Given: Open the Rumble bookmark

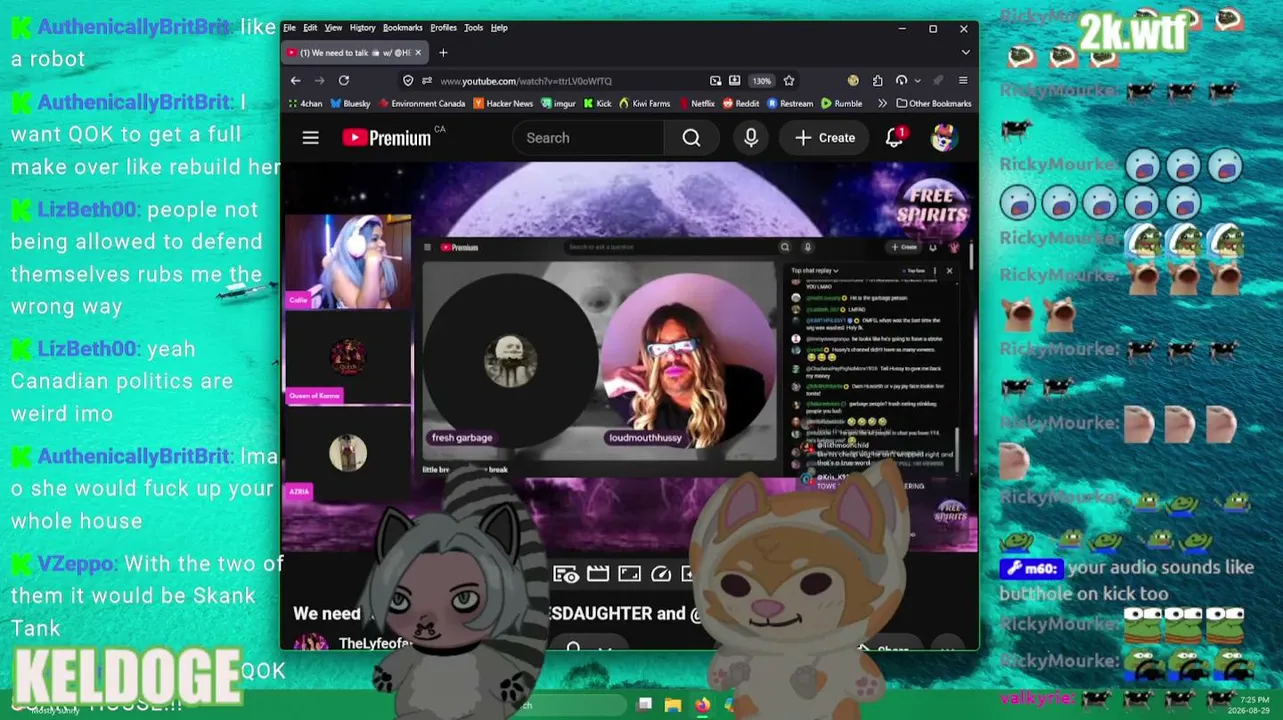Looking at the screenshot, I should [841, 103].
